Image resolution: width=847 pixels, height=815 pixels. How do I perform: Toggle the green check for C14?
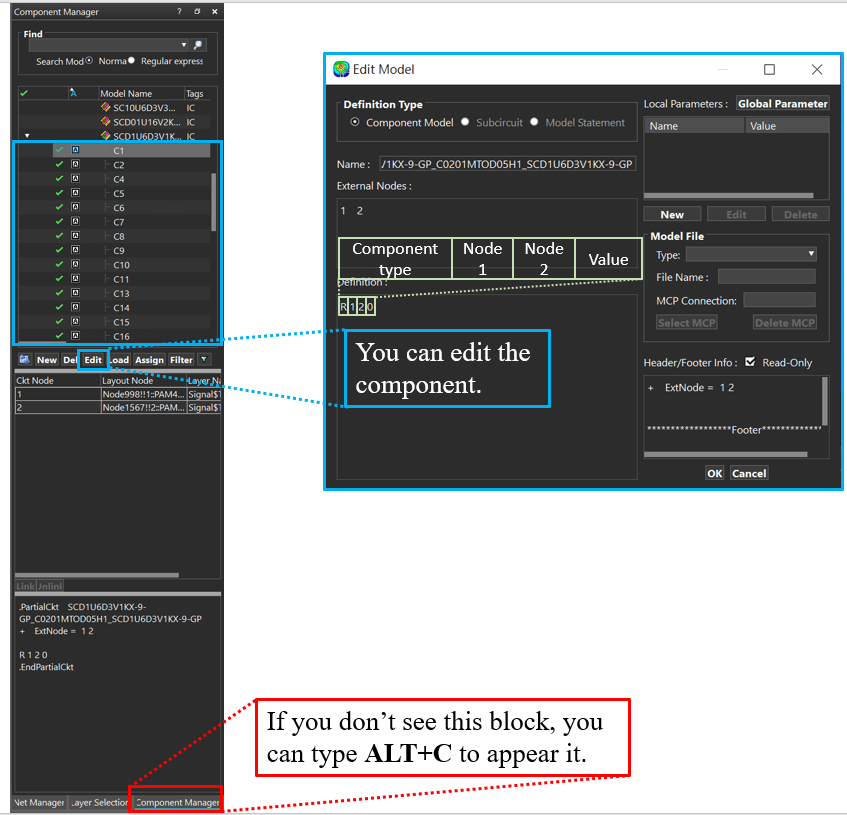pyautogui.click(x=59, y=307)
